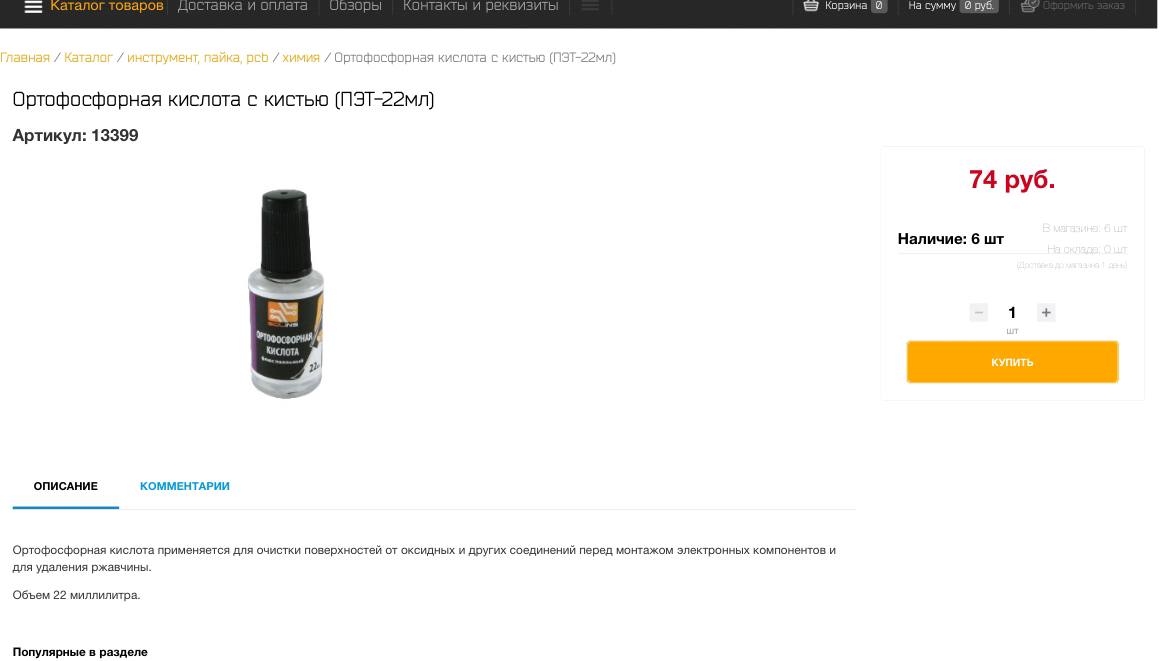This screenshot has width=1170, height=661.
Task: Open инструмент, пайка, pcb breadcrumb
Action: pyautogui.click(x=198, y=57)
